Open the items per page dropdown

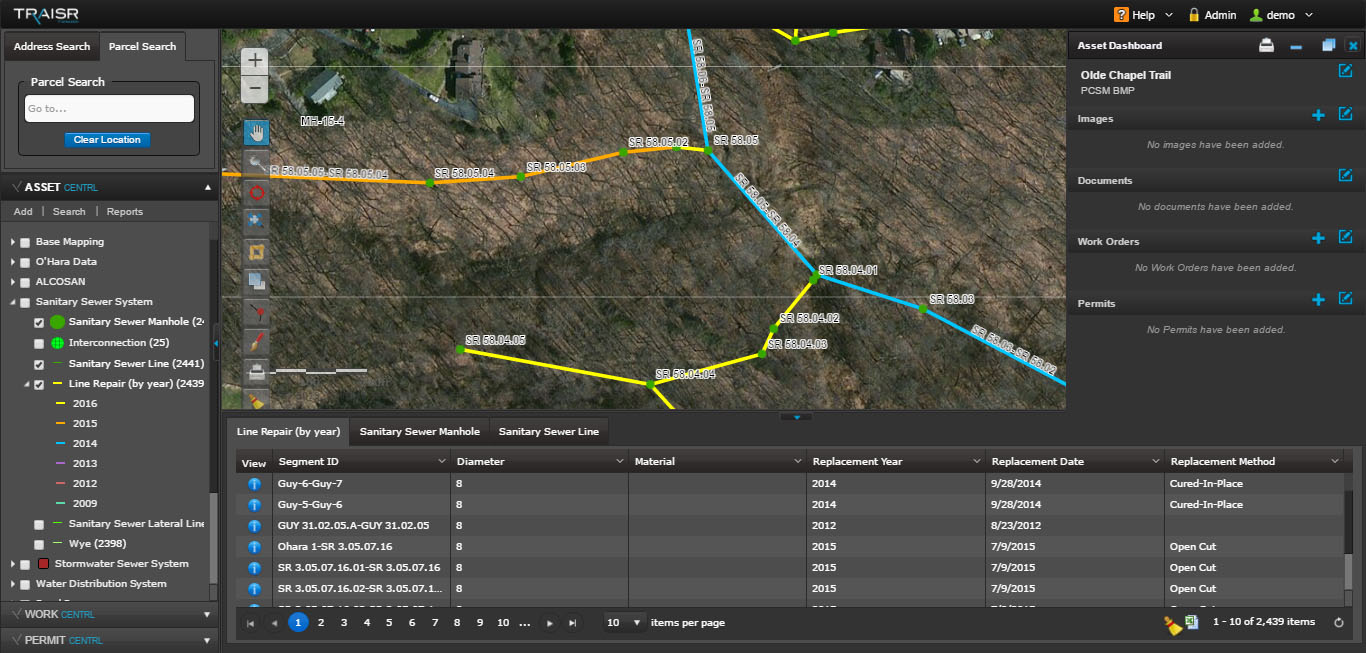pyautogui.click(x=625, y=623)
